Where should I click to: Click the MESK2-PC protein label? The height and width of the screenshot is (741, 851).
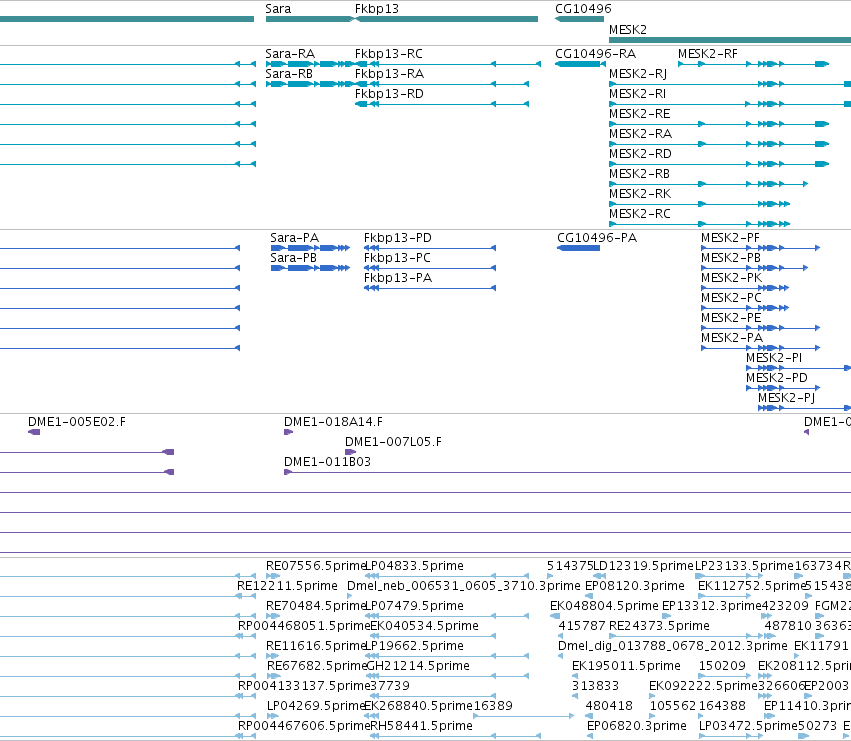(x=732, y=298)
